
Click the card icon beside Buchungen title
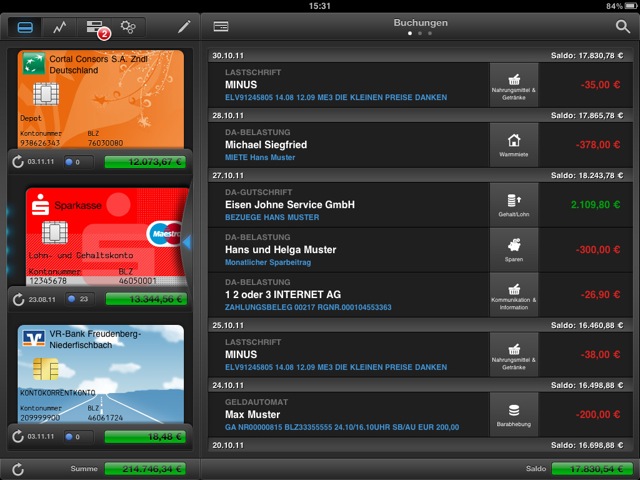[221, 27]
